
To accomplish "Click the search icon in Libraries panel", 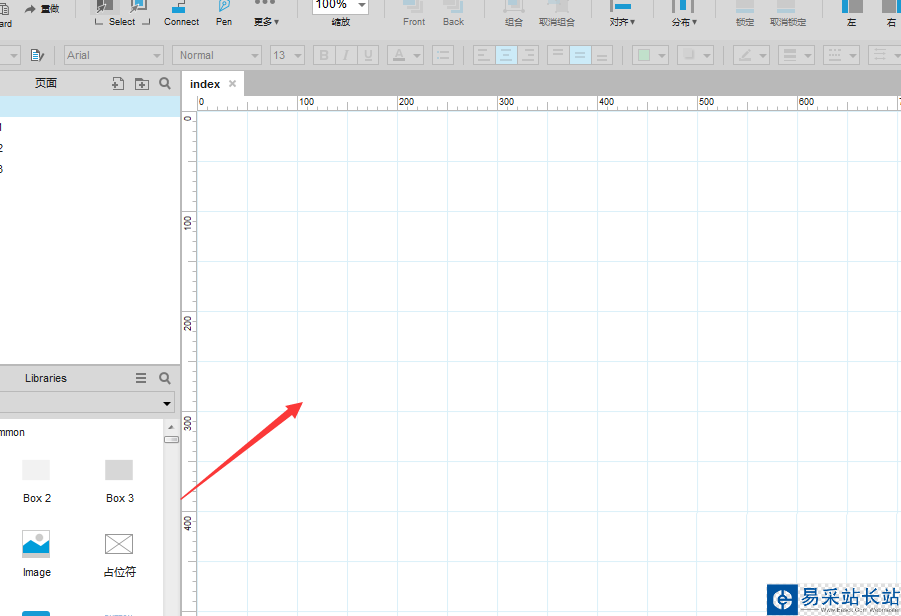I will point(165,378).
